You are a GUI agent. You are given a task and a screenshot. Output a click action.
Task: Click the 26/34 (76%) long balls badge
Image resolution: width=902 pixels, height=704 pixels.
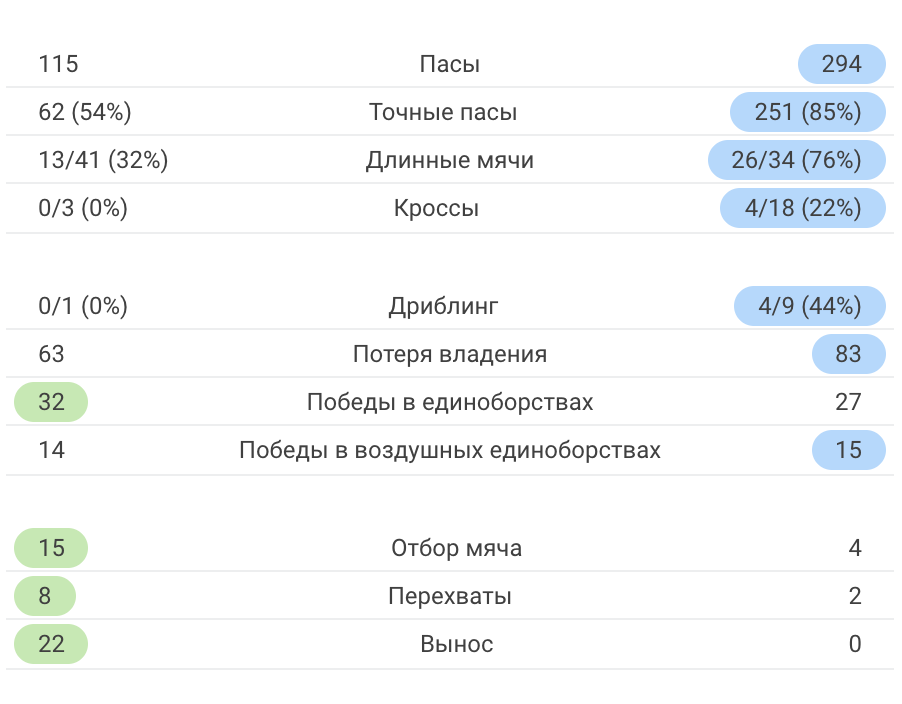coord(797,160)
